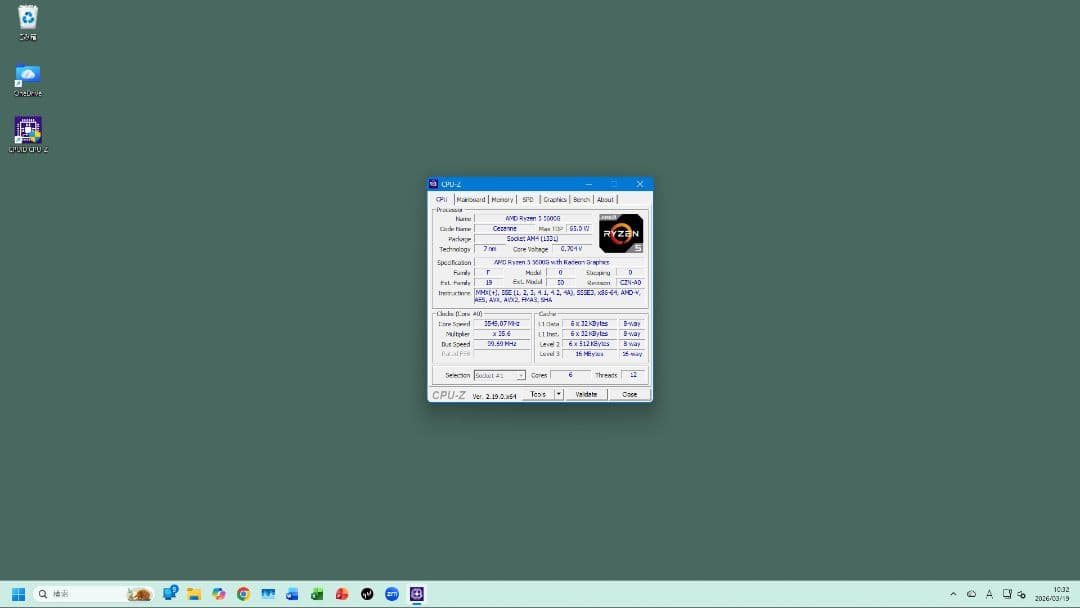The image size is (1080, 608).
Task: Open the Recycle Bin desktop icon
Action: 28,22
